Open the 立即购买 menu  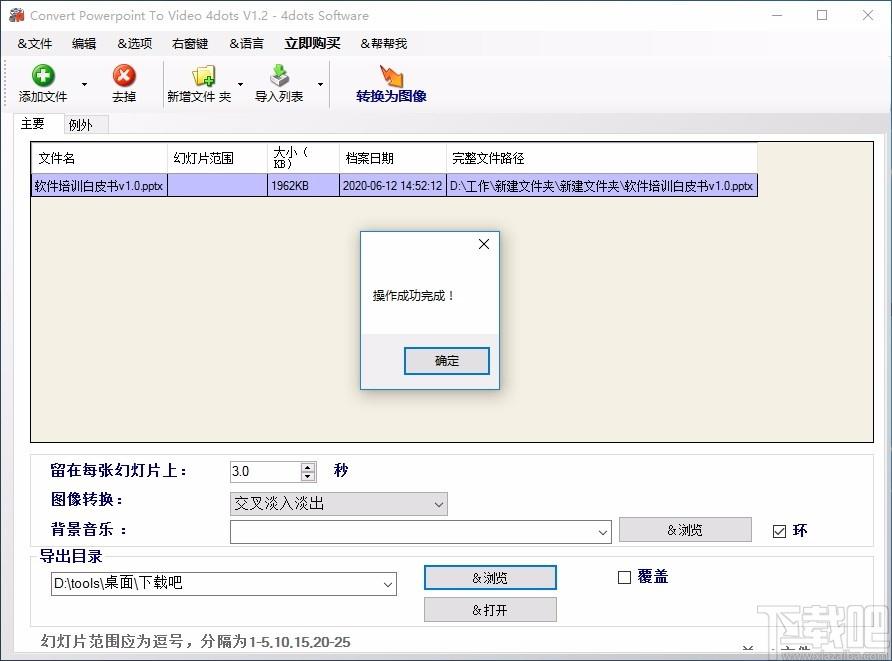click(312, 44)
